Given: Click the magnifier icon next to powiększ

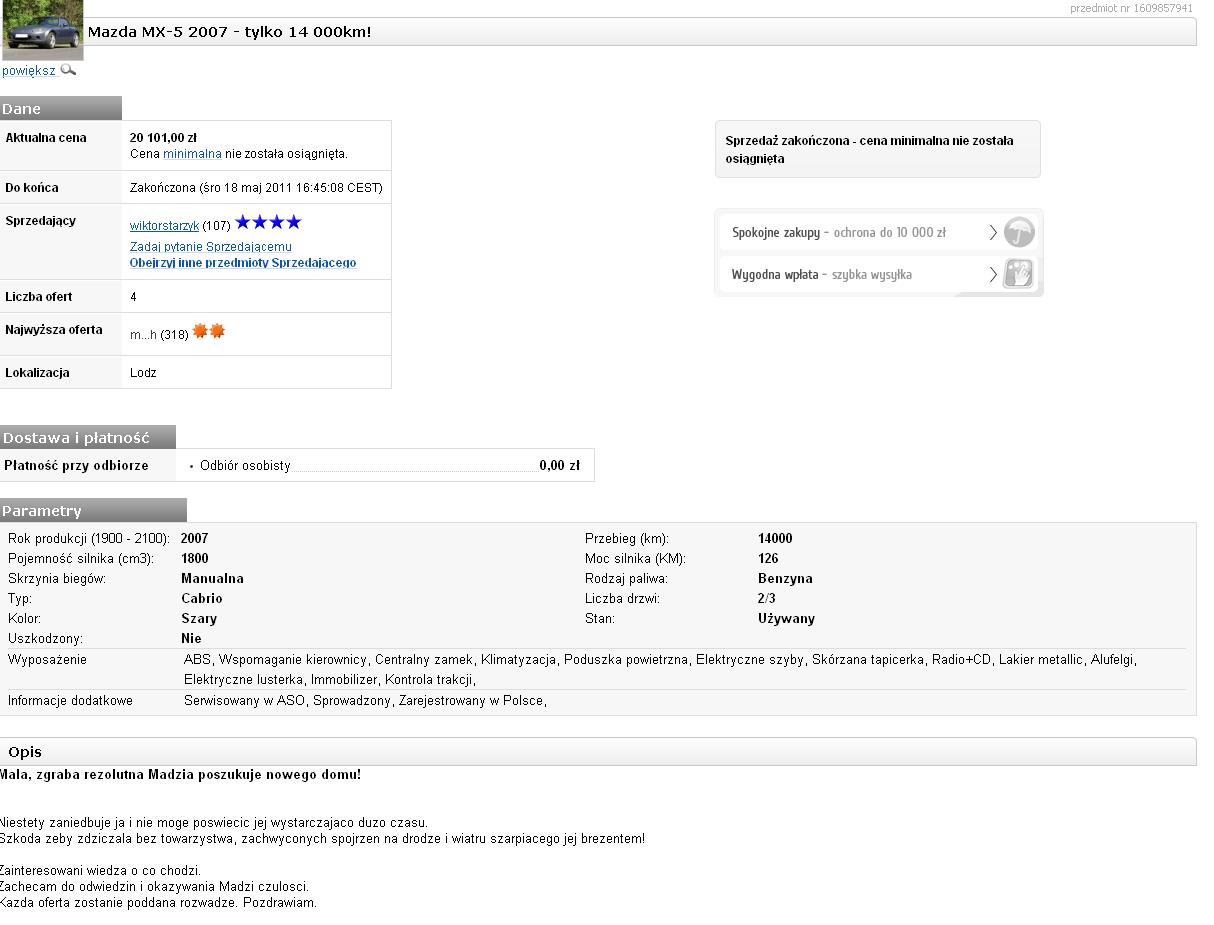Looking at the screenshot, I should [x=68, y=70].
